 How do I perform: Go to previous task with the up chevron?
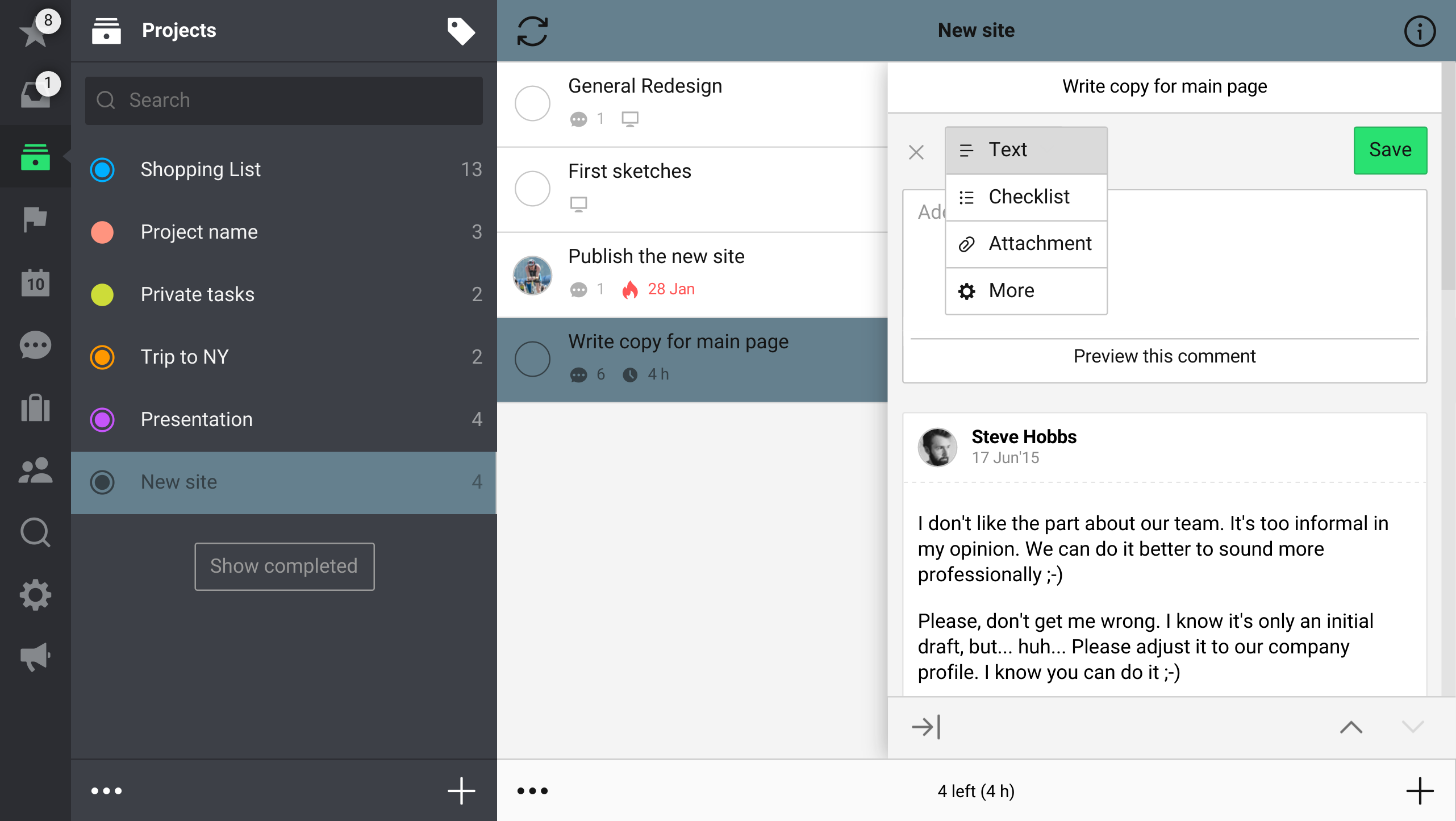(1351, 727)
